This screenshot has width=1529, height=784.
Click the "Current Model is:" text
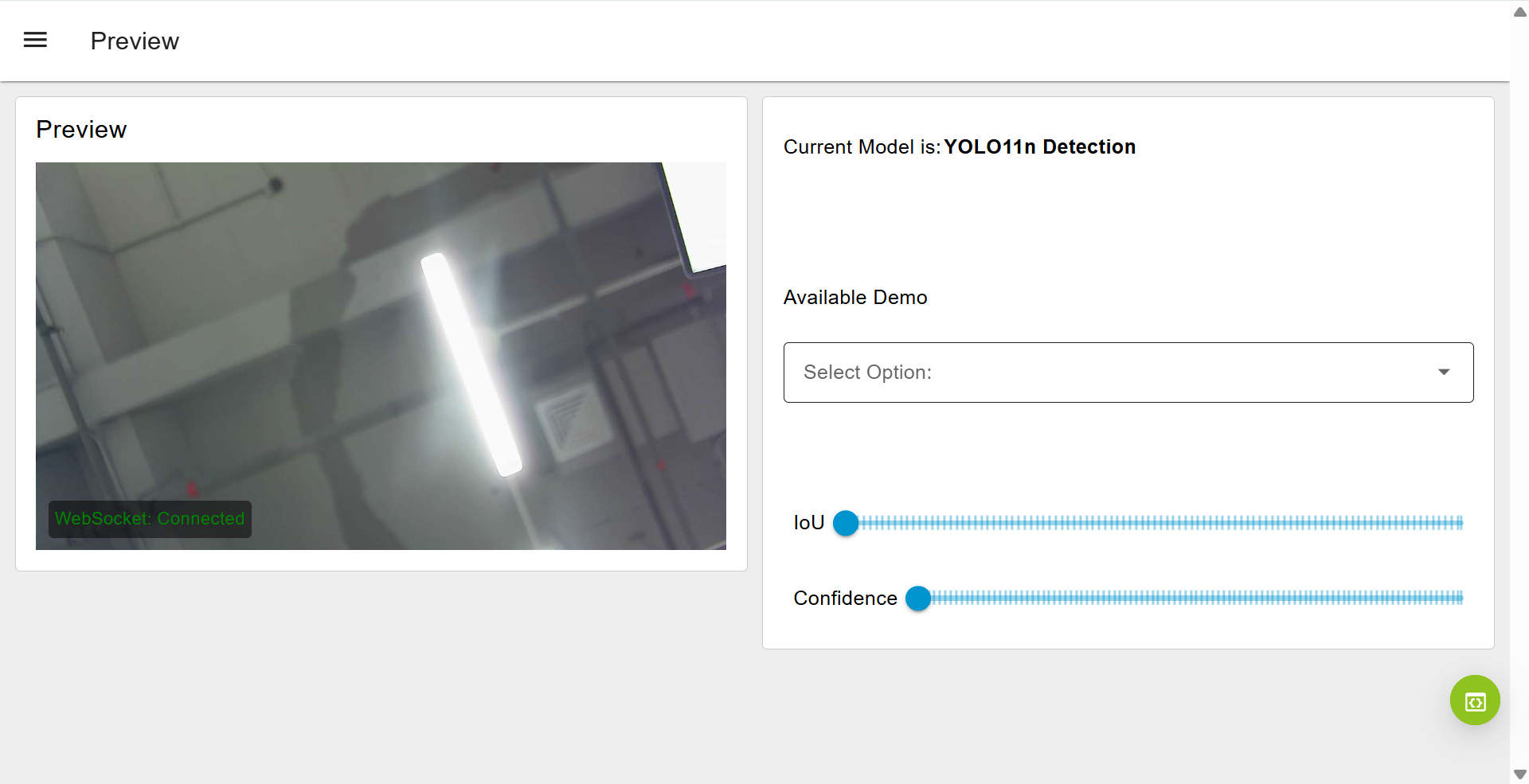pos(862,147)
